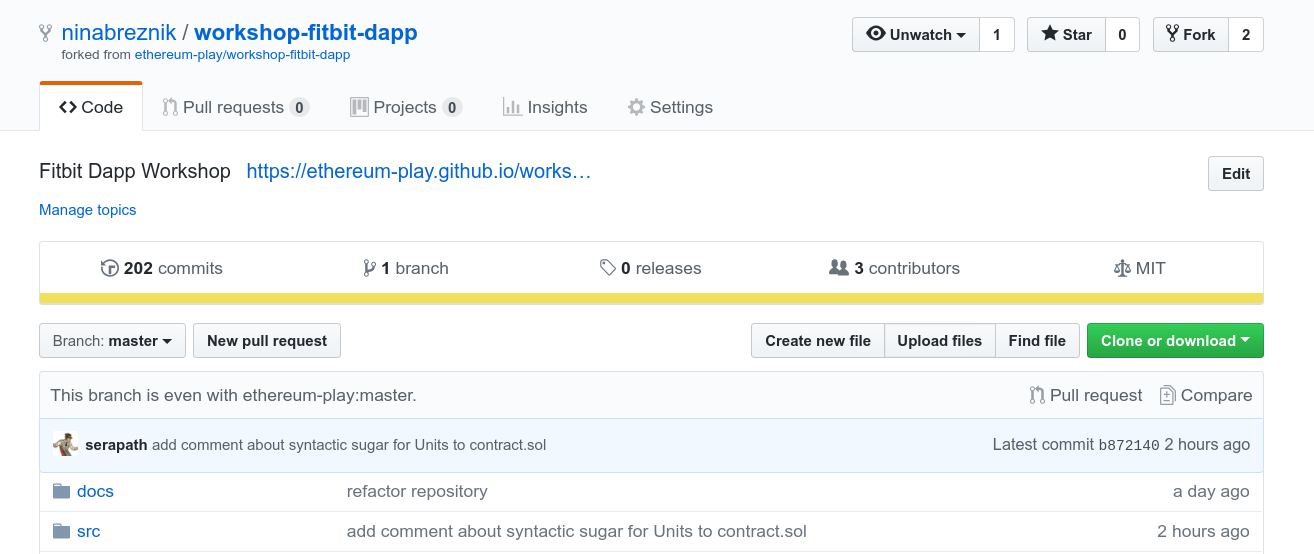Switch to the Pull requests tab
The image size is (1314, 554).
tap(235, 107)
